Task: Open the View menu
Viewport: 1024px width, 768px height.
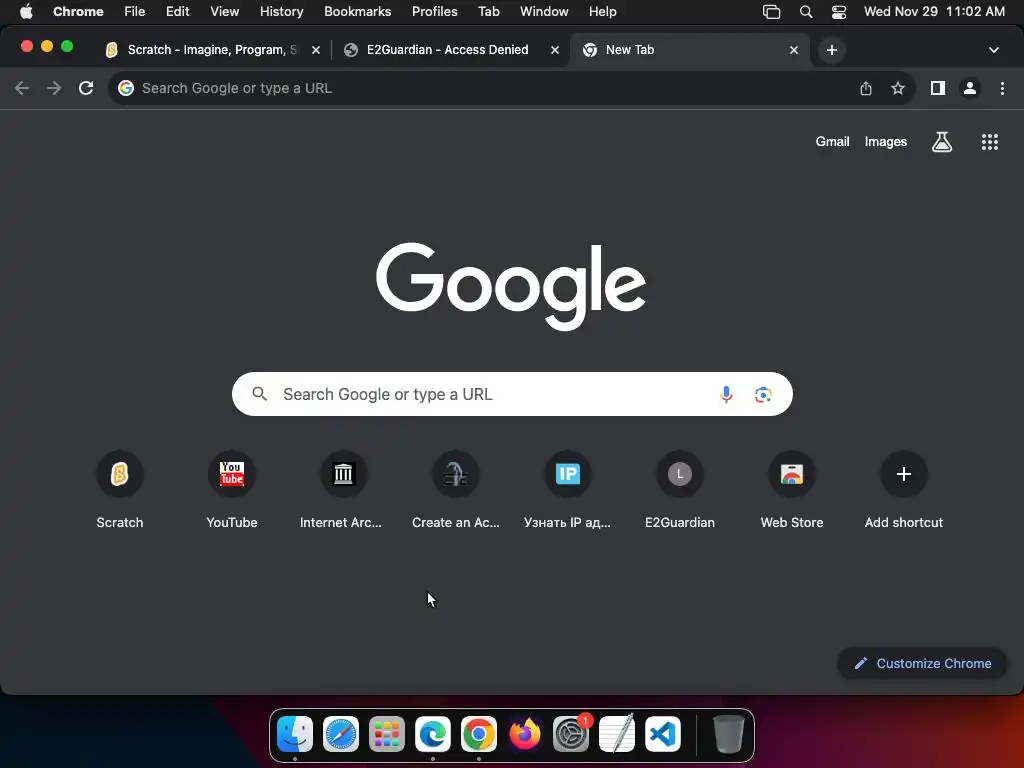Action: coord(225,12)
